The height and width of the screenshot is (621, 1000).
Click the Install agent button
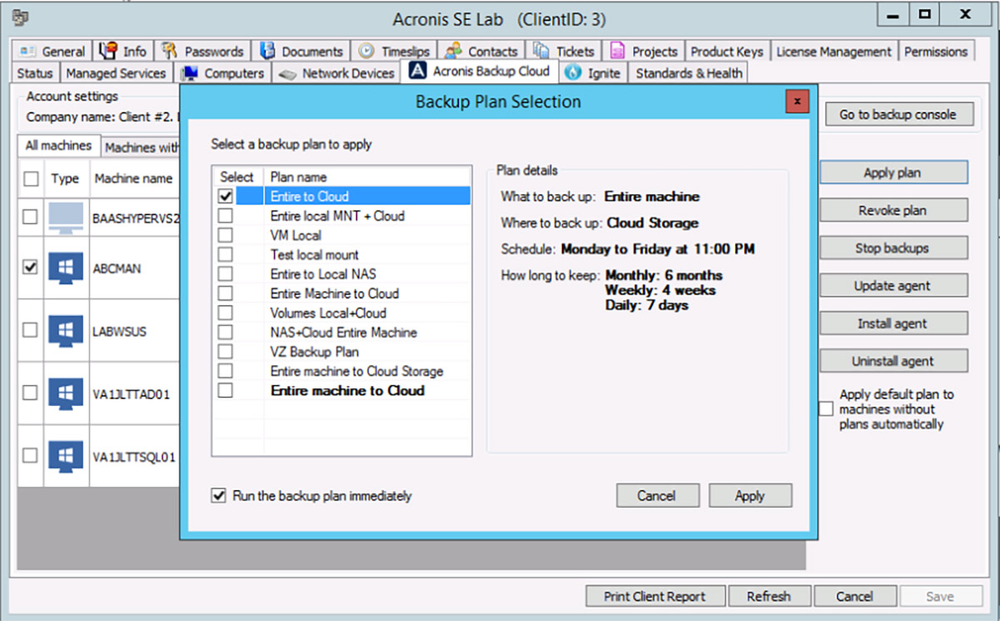click(893, 323)
